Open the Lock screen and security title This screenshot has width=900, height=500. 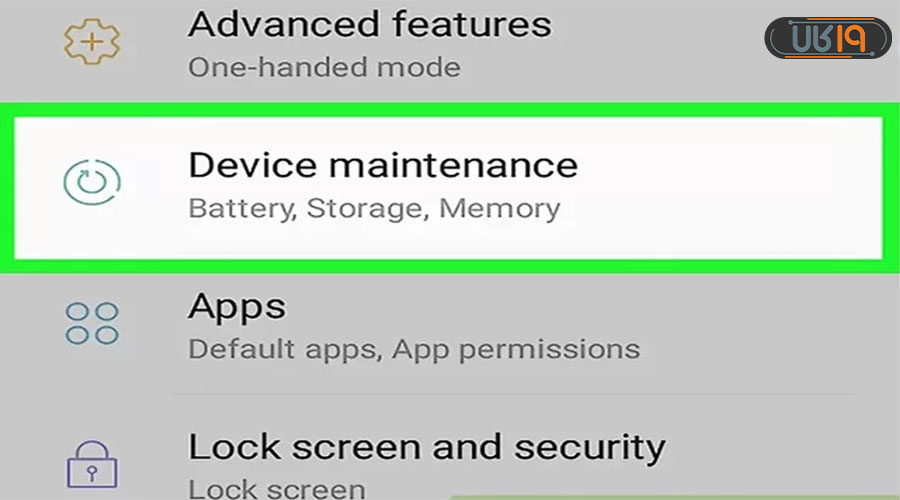click(427, 446)
